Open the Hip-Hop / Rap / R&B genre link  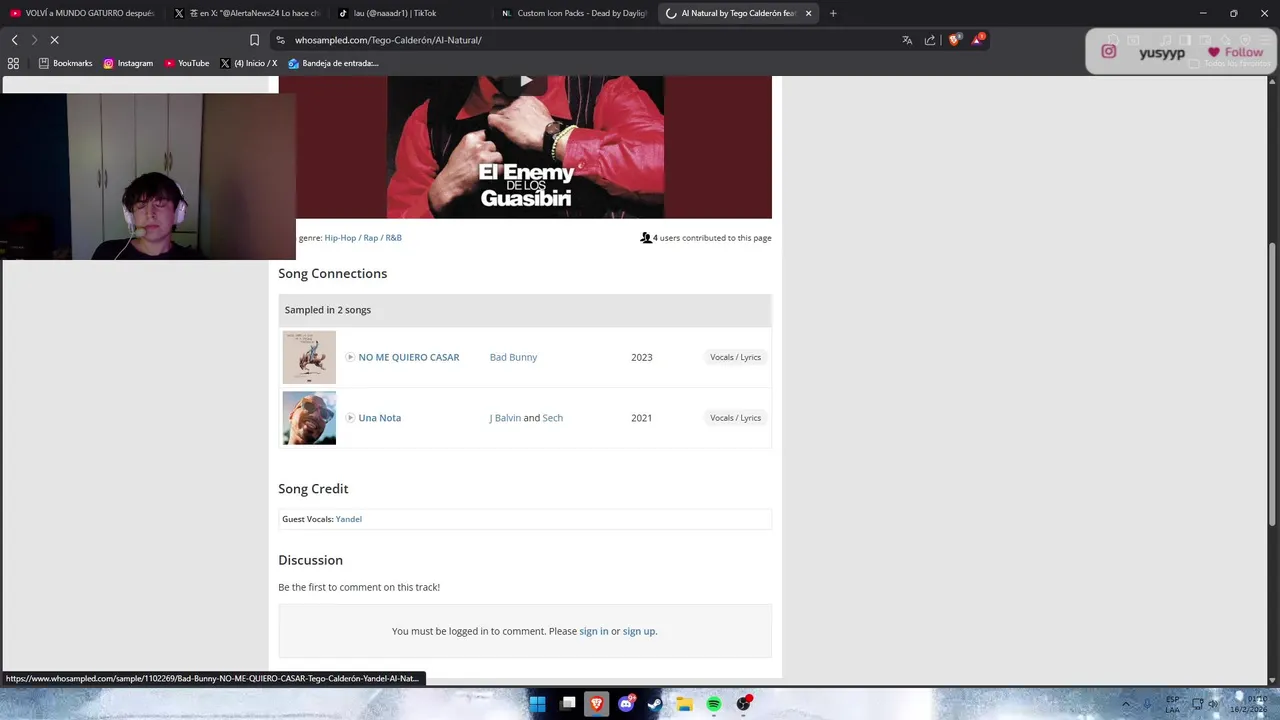point(363,238)
